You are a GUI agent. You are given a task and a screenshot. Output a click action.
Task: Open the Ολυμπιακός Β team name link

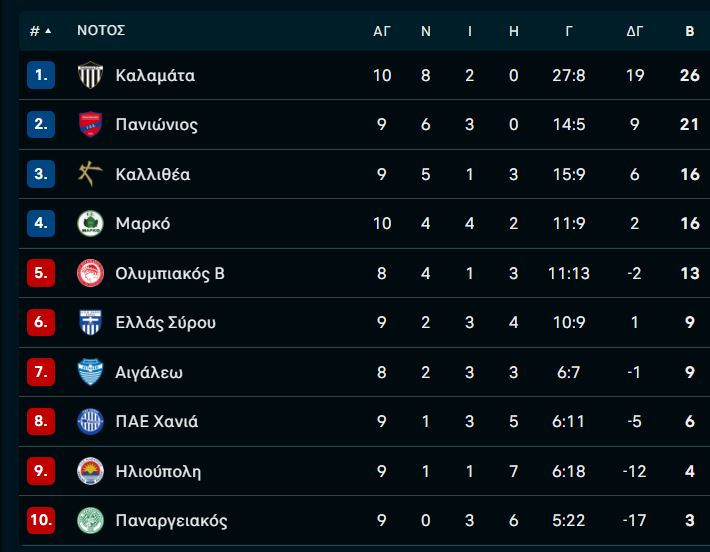pos(170,273)
